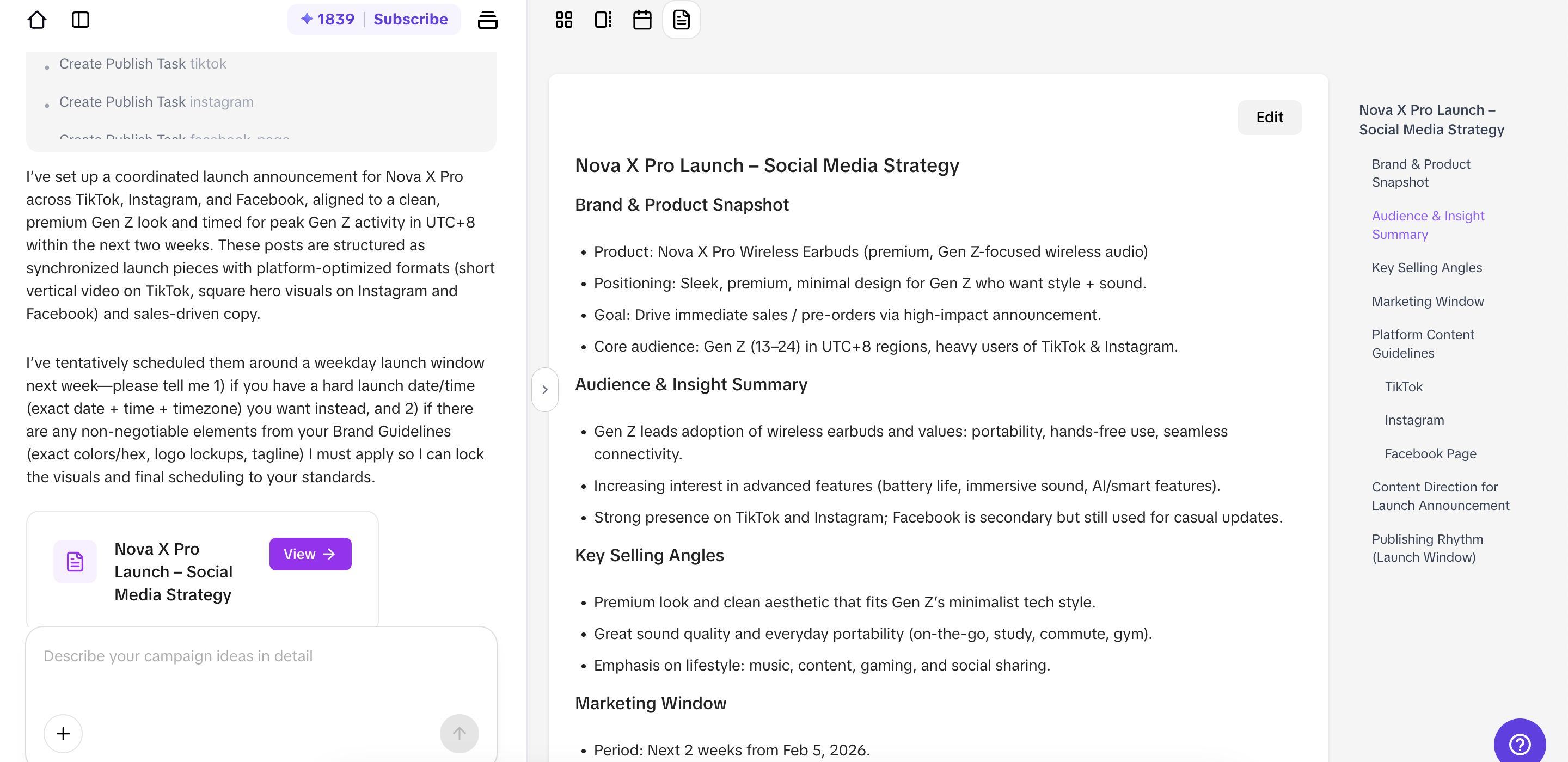1568x762 pixels.
Task: Jump to Platform Content Guidelines in outline
Action: (1423, 343)
